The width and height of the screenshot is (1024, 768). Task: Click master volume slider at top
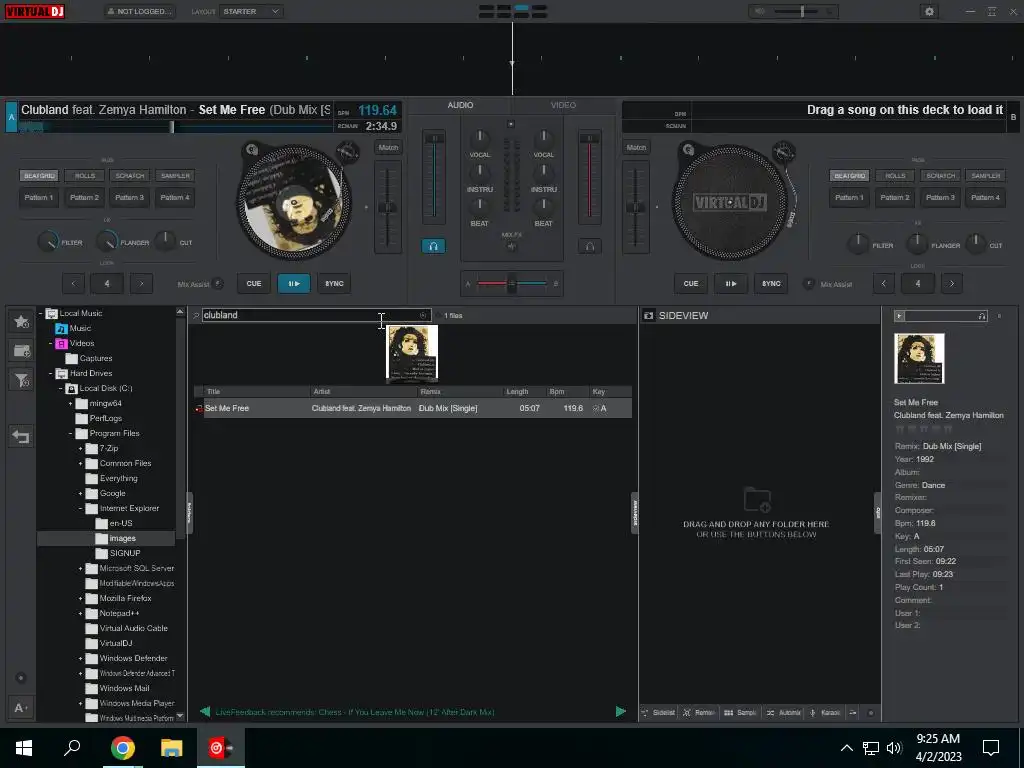pos(801,11)
